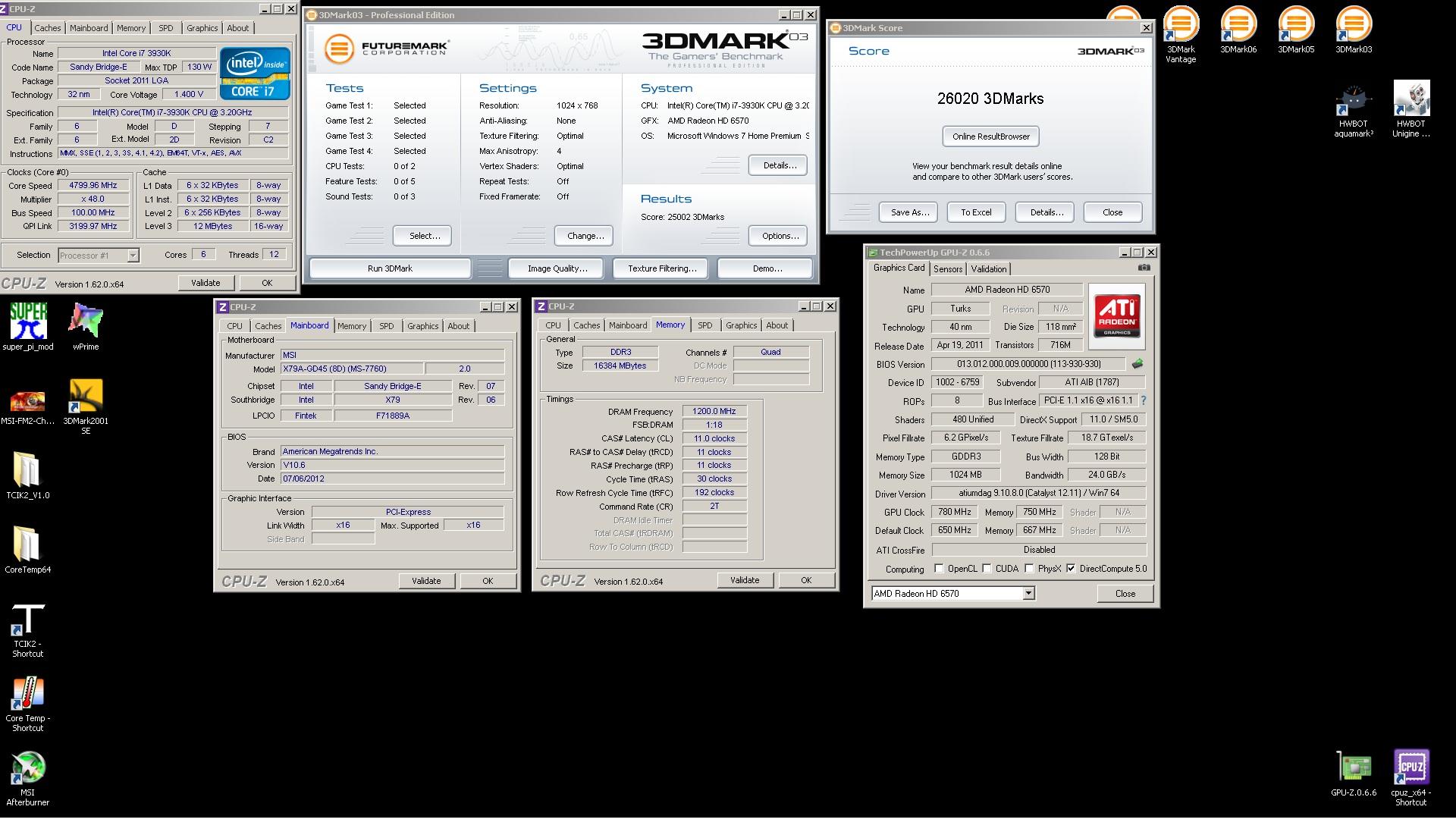Click Details... under System in 3DMark03
1456x819 pixels.
[780, 165]
